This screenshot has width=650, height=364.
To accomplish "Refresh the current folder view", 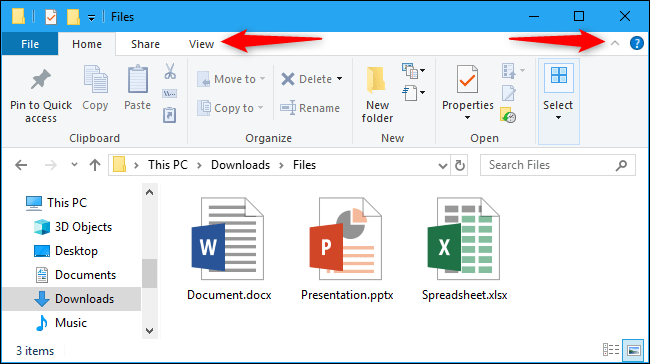I will tap(460, 165).
